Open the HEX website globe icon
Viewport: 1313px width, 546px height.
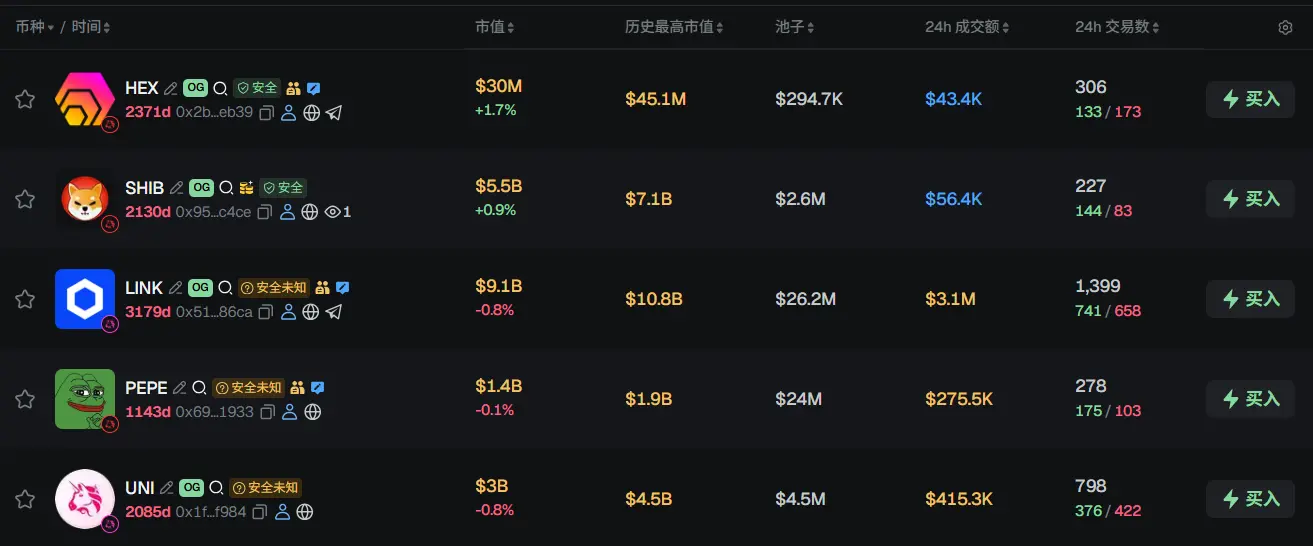[312, 113]
